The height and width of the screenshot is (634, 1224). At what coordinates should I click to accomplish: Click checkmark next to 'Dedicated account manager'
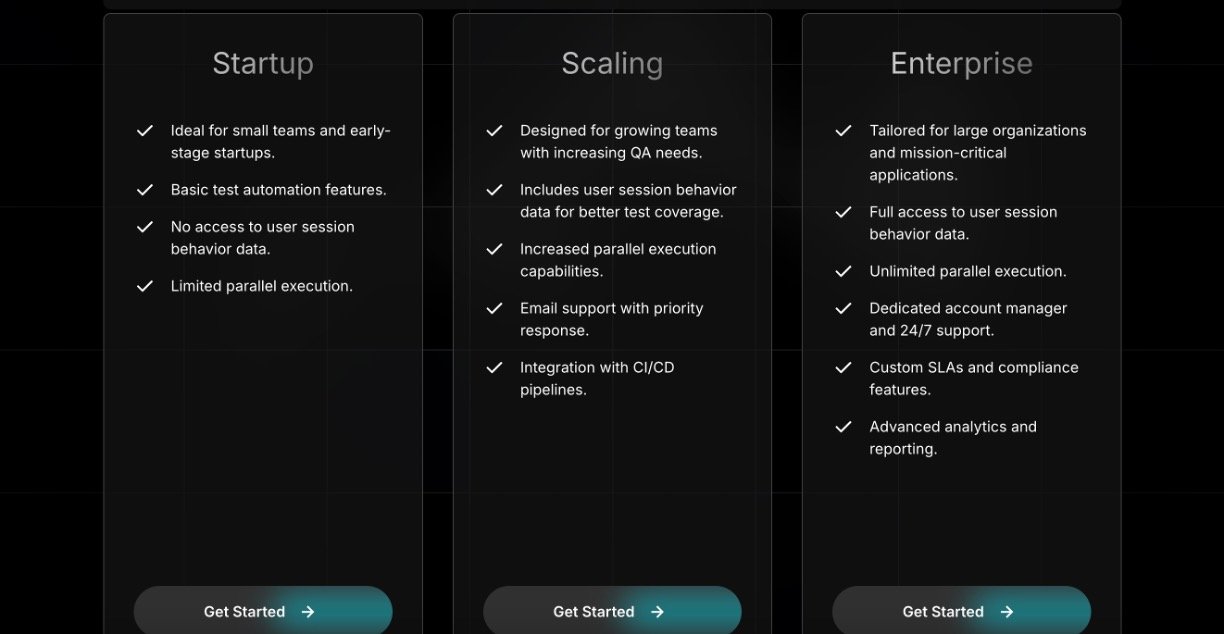(844, 308)
